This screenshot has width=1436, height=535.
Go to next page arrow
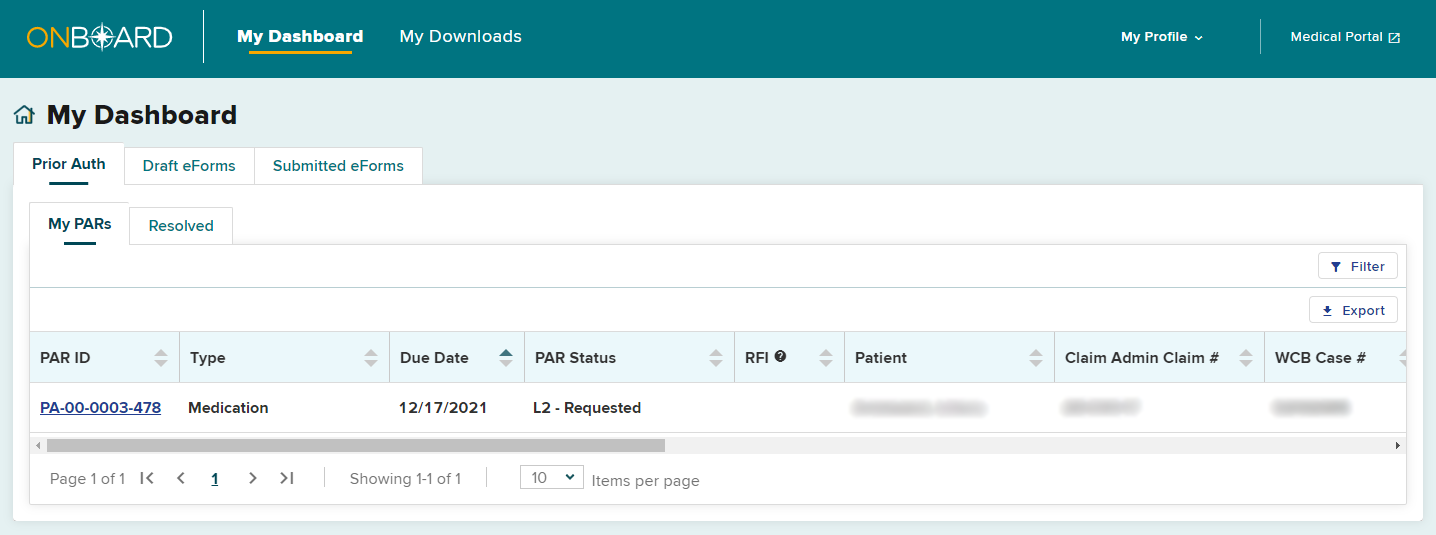pos(253,478)
